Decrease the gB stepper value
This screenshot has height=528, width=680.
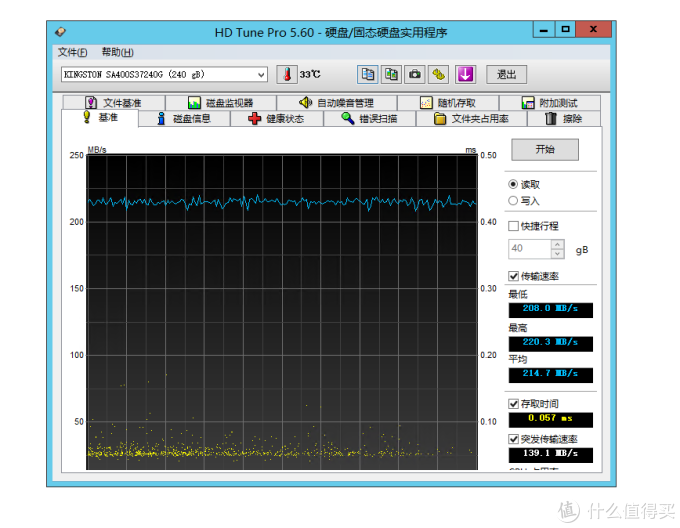557,254
